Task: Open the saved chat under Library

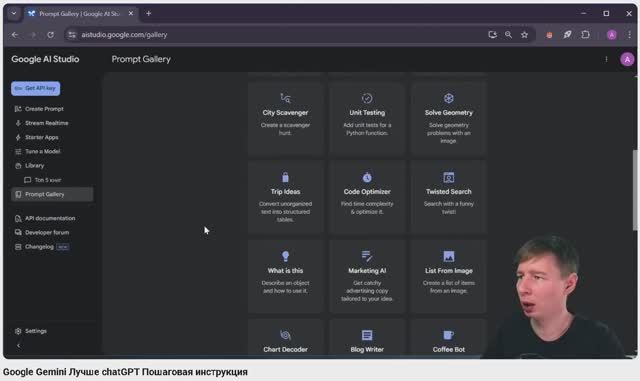Action: (x=47, y=180)
